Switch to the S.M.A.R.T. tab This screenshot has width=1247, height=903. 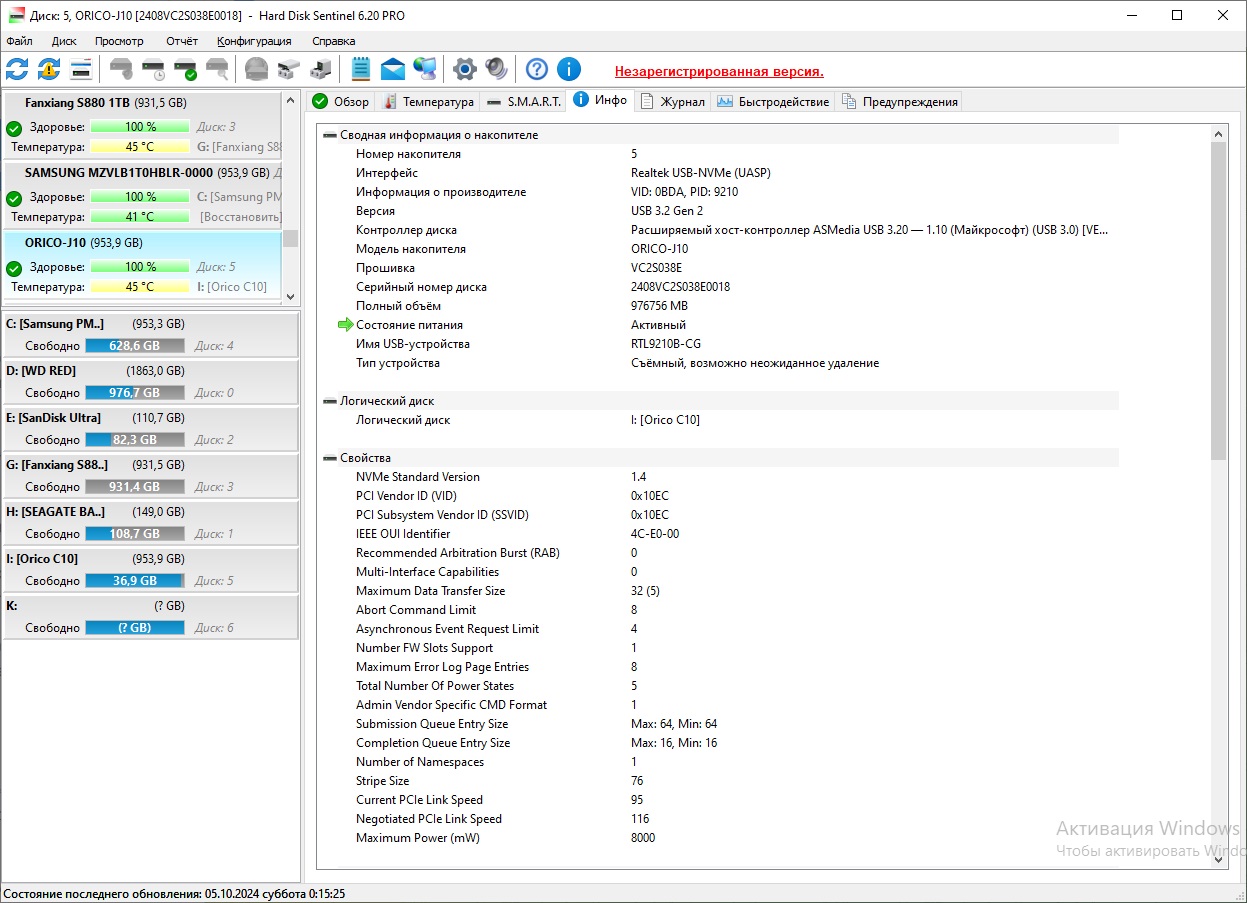523,102
